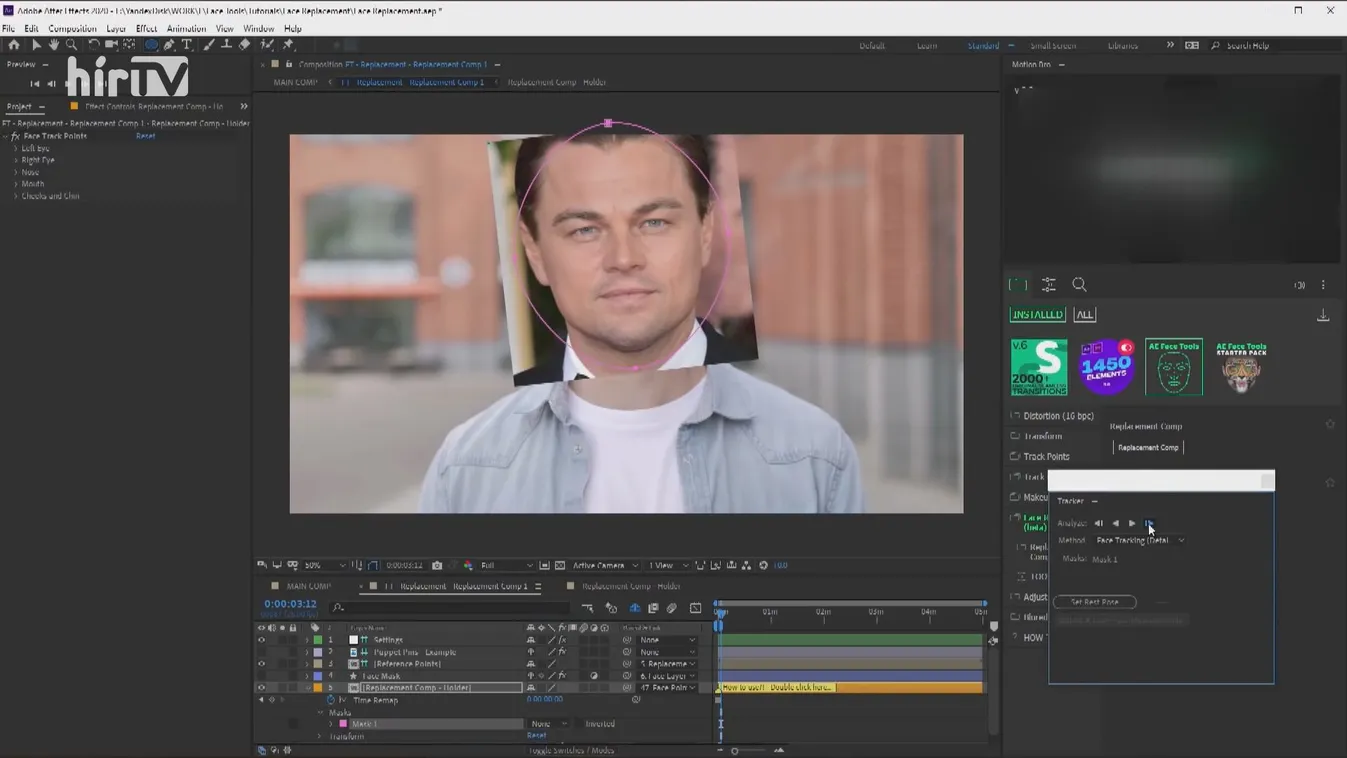The width and height of the screenshot is (1347, 758).
Task: Select the Pen tool in the toolbar
Action: click(x=169, y=45)
